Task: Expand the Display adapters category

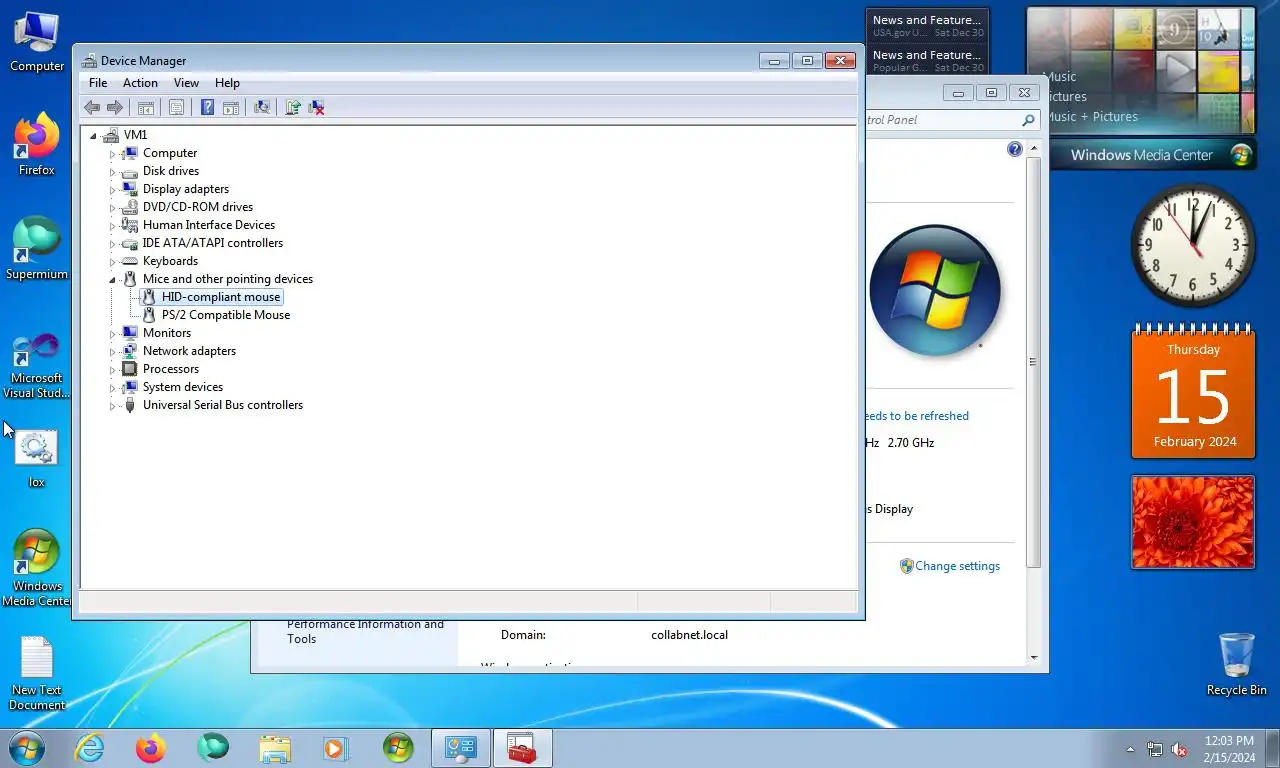Action: click(x=113, y=190)
